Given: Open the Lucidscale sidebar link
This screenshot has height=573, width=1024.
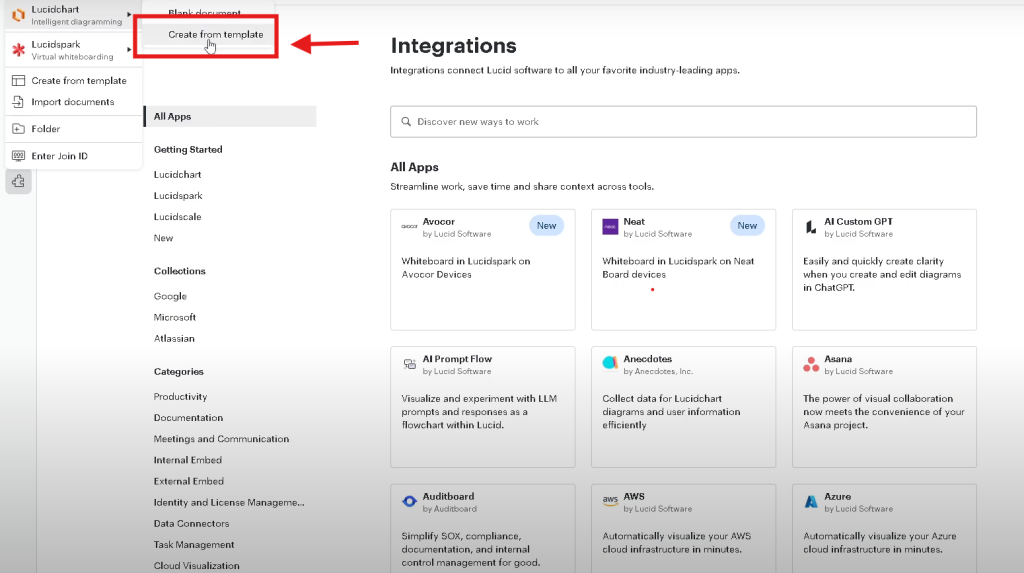Looking at the screenshot, I should point(178,217).
